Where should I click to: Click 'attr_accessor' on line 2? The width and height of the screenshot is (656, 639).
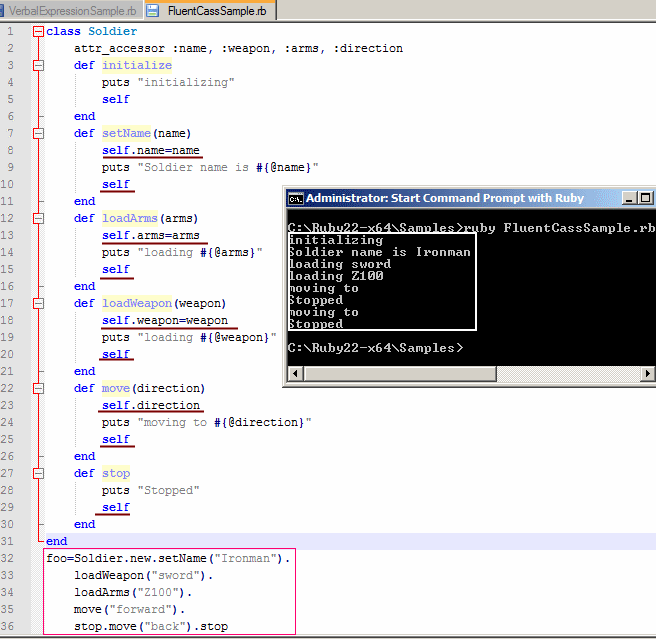point(119,49)
